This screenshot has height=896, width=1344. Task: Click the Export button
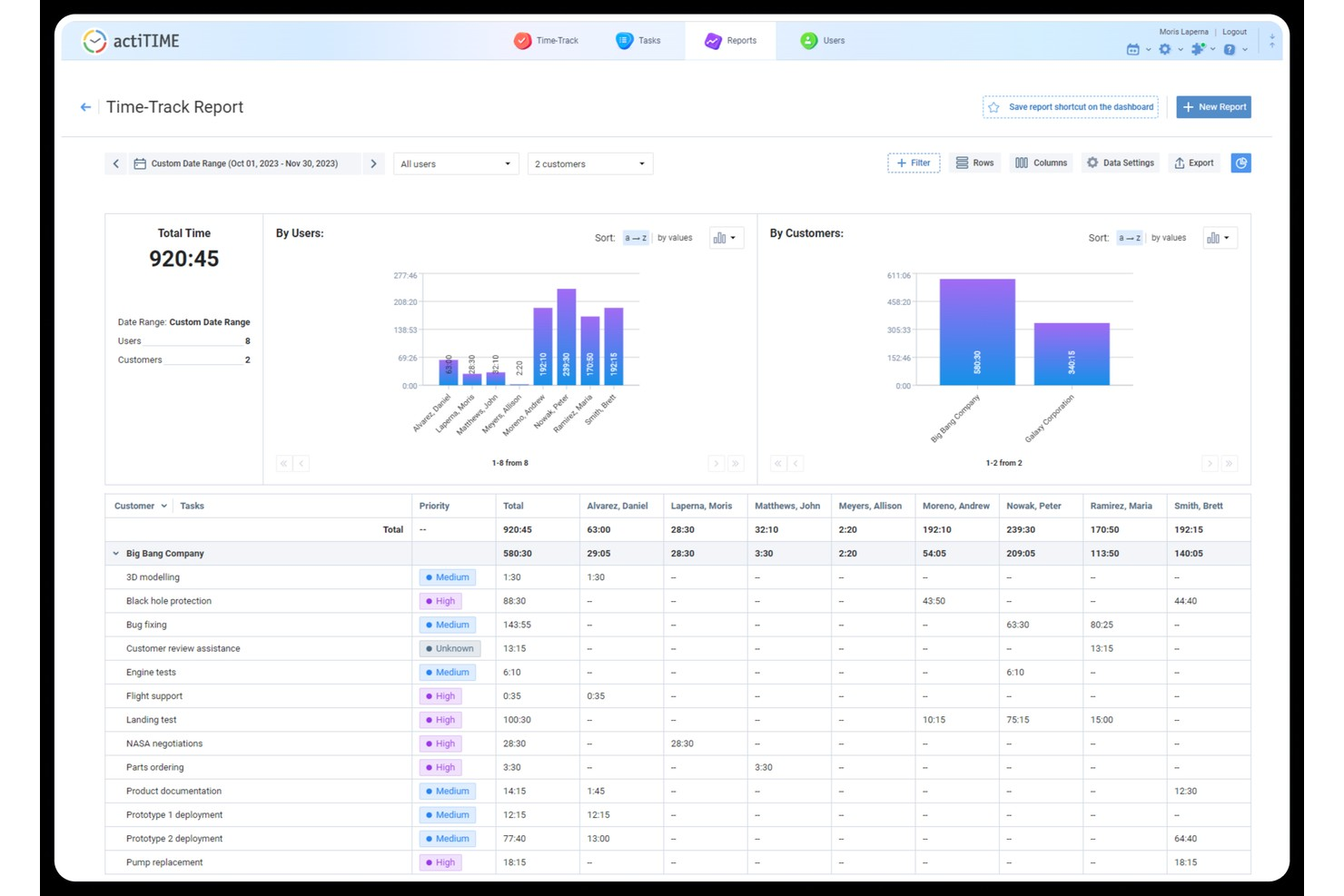point(1194,163)
